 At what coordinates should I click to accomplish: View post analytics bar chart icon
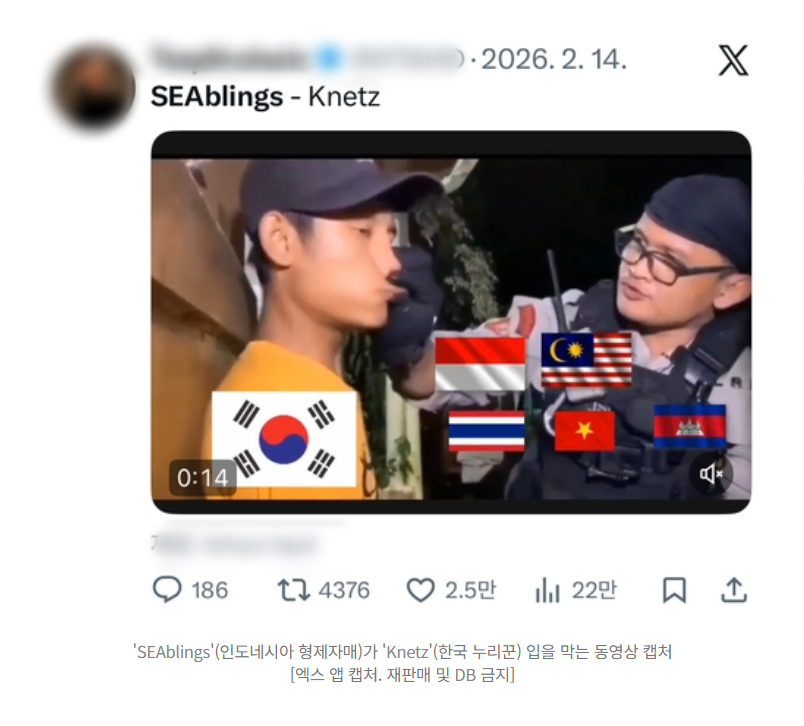[547, 590]
